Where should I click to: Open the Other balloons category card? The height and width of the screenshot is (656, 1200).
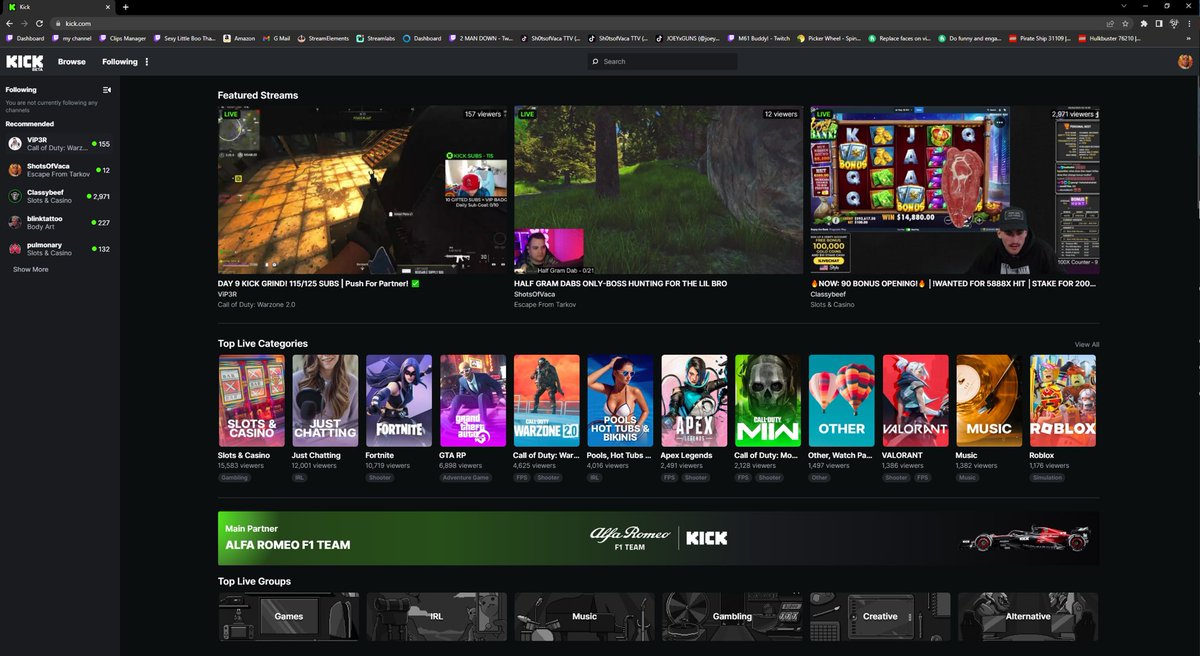(842, 400)
